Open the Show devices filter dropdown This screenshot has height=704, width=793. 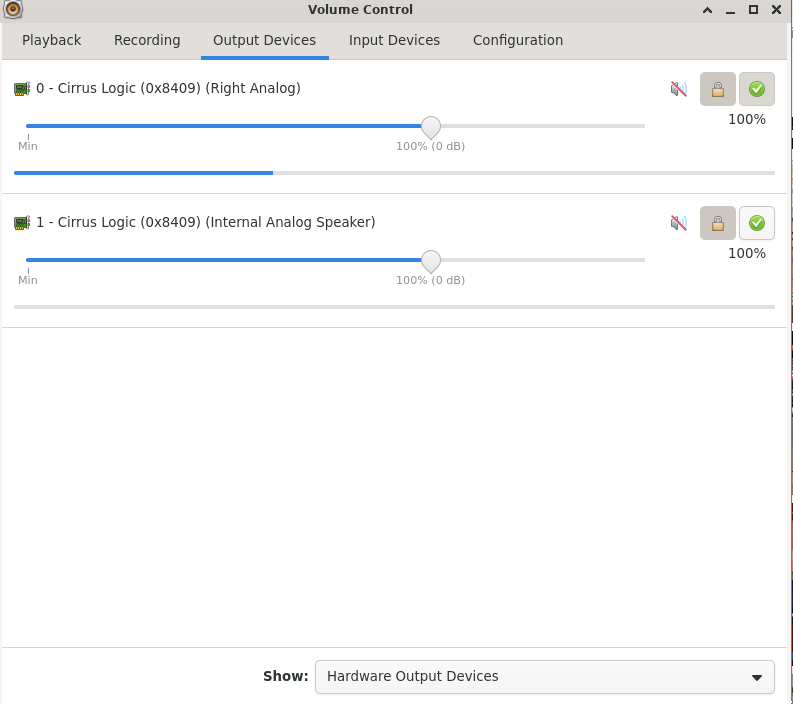pyautogui.click(x=545, y=677)
